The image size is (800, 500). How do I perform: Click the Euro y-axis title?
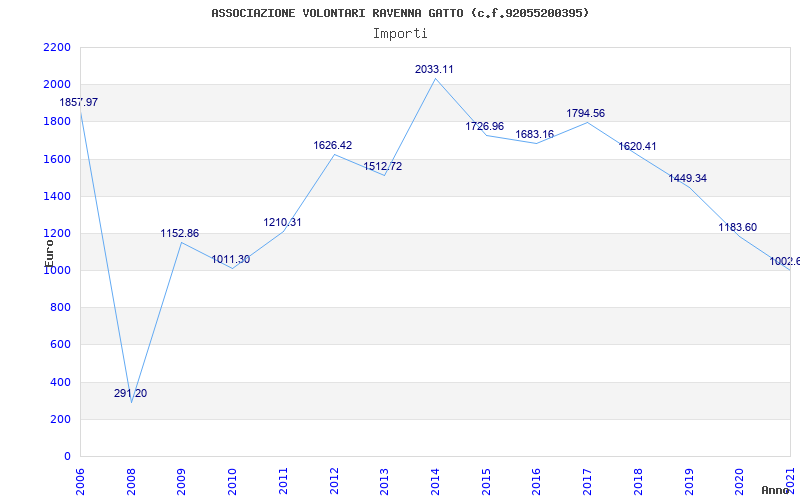(49, 252)
